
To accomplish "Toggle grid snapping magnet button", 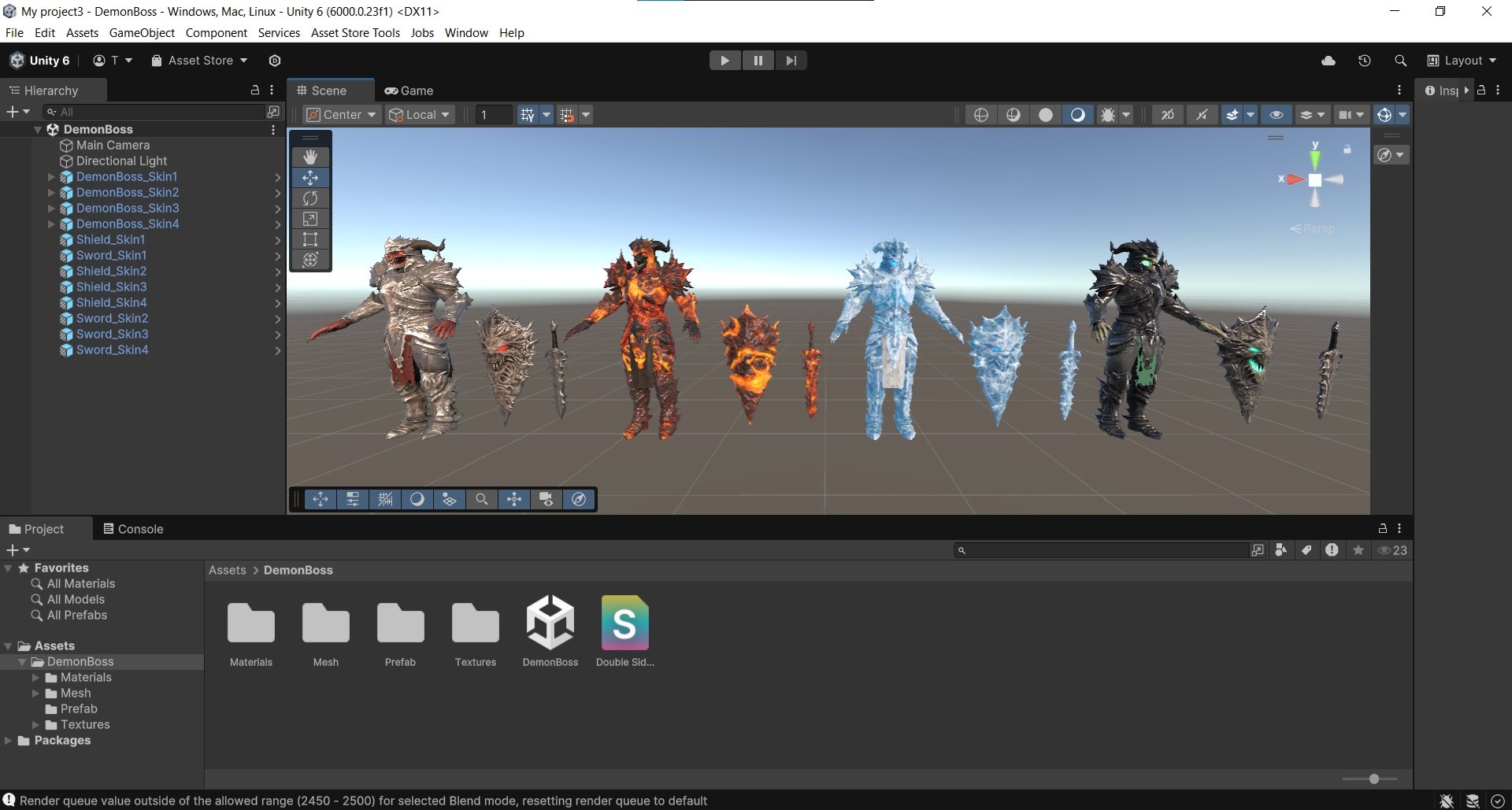I will [x=566, y=115].
